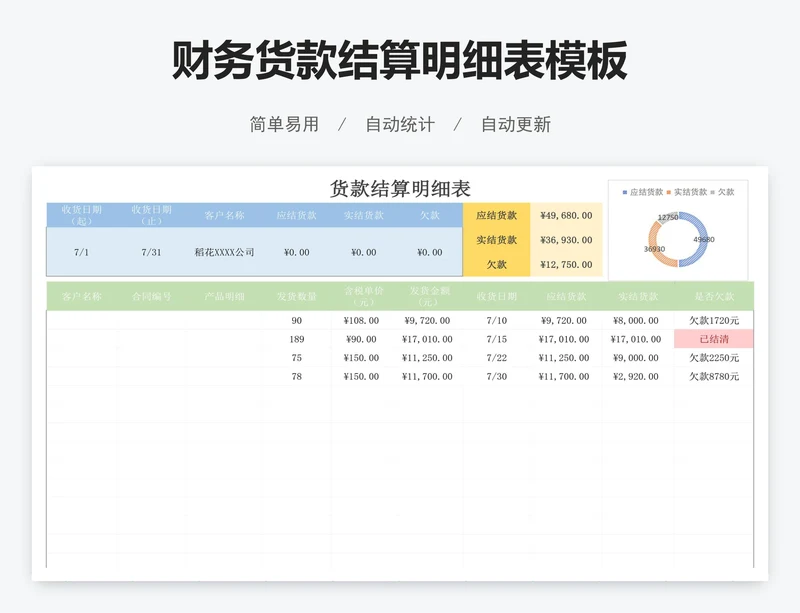Click the subtitle text 简单易用
Screen dimensions: 800x613
(x=284, y=125)
